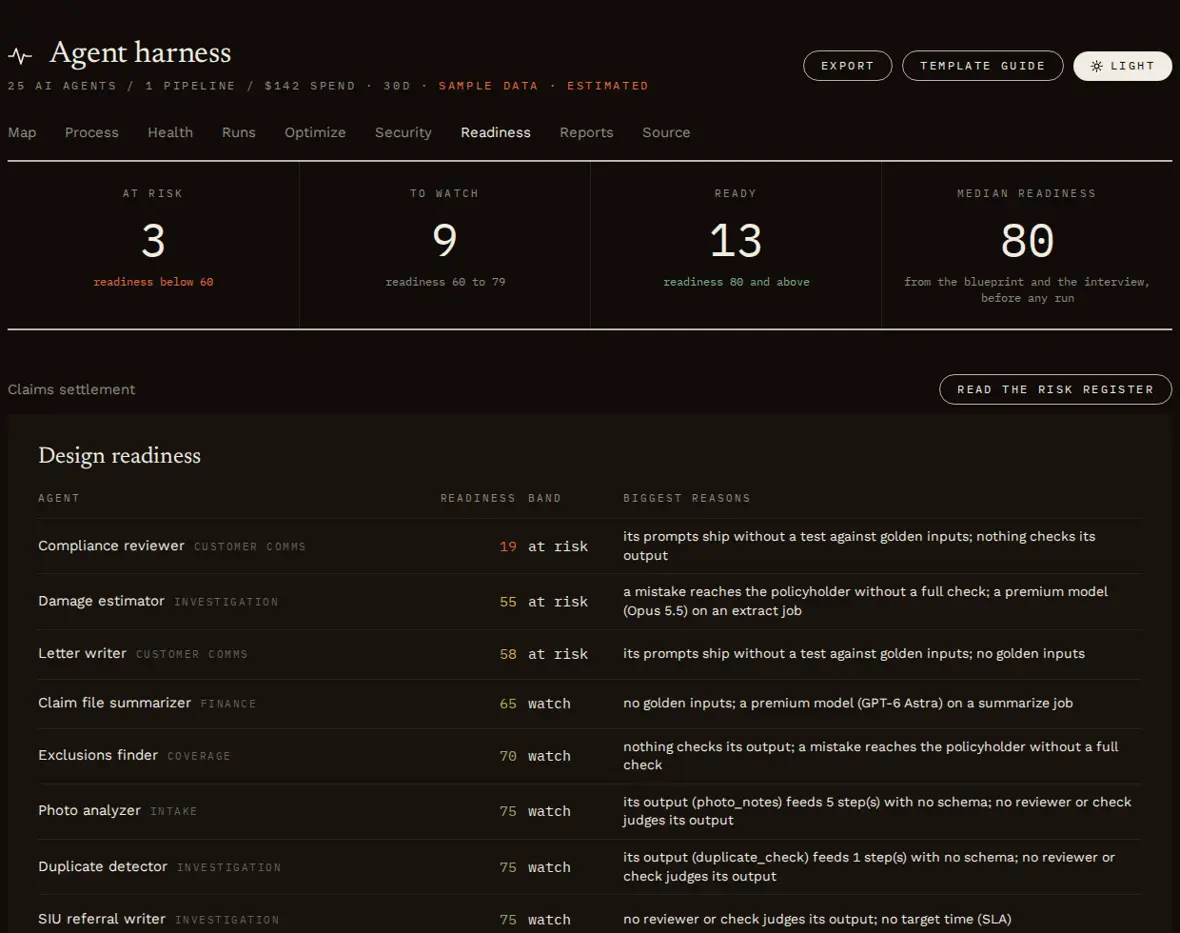Click the pulse logo icon beside Agent harness
Screen dimensions: 1180x933
pyautogui.click(x=20, y=56)
